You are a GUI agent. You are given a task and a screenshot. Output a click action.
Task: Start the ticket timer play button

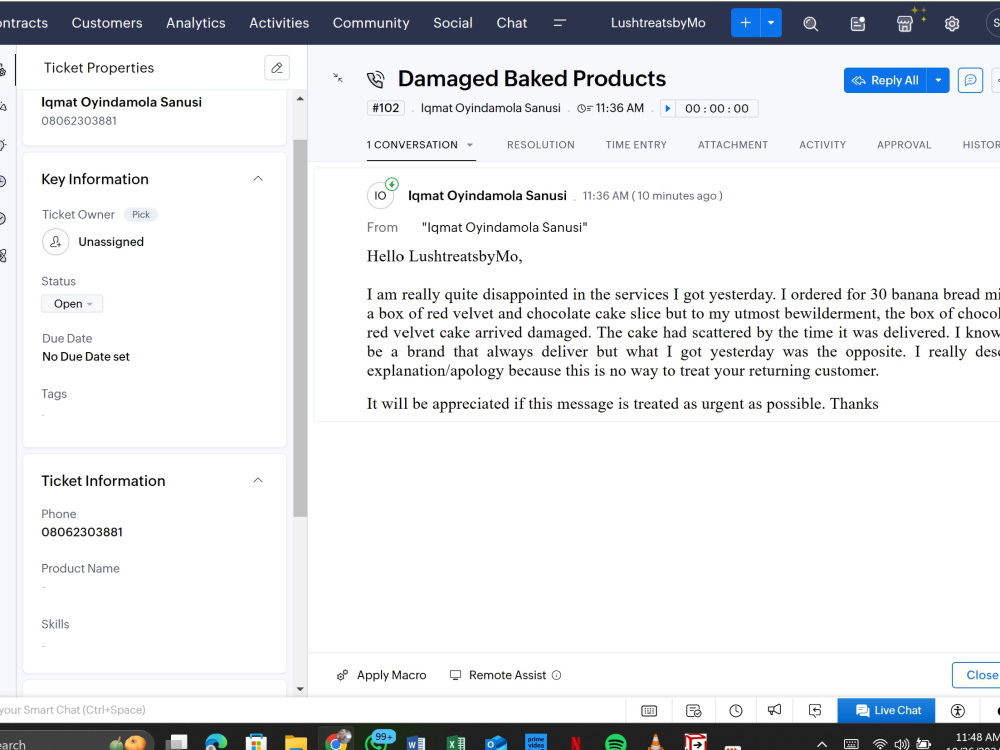[x=668, y=108]
